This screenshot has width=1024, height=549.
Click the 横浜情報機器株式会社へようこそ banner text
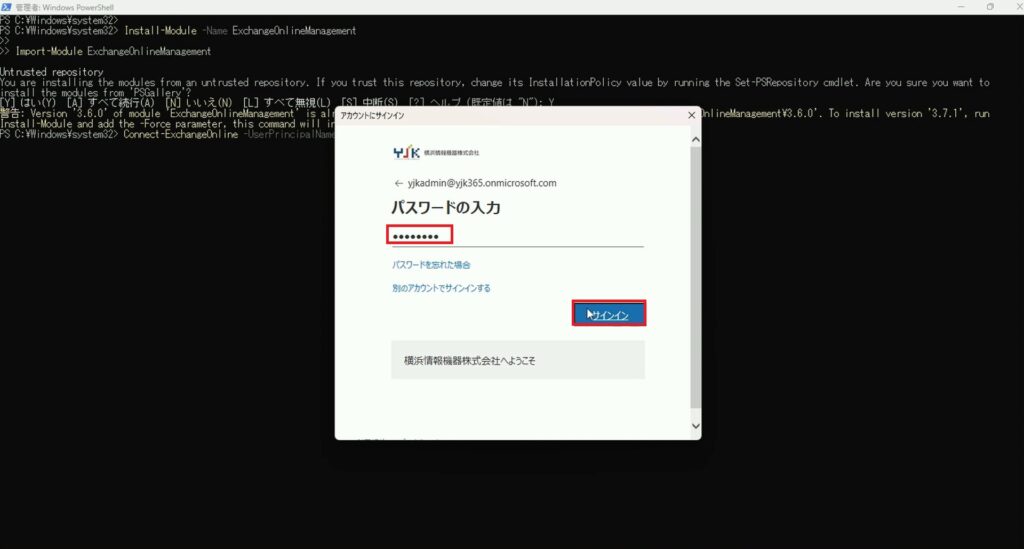(x=470, y=360)
